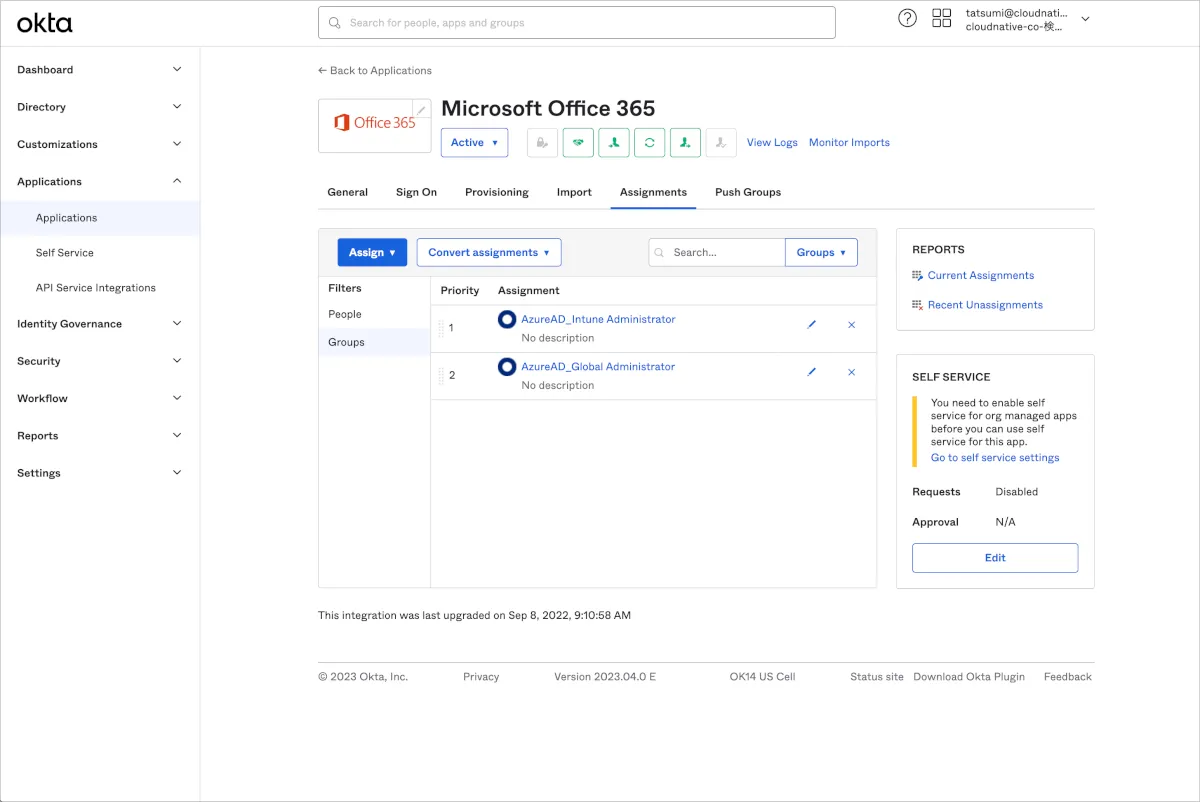1200x802 pixels.
Task: Select the People filter
Action: (345, 314)
